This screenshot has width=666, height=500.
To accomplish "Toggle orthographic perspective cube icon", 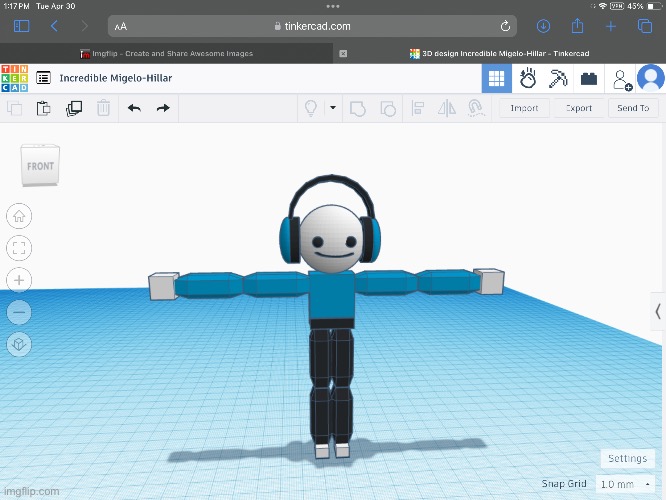I will pos(19,344).
